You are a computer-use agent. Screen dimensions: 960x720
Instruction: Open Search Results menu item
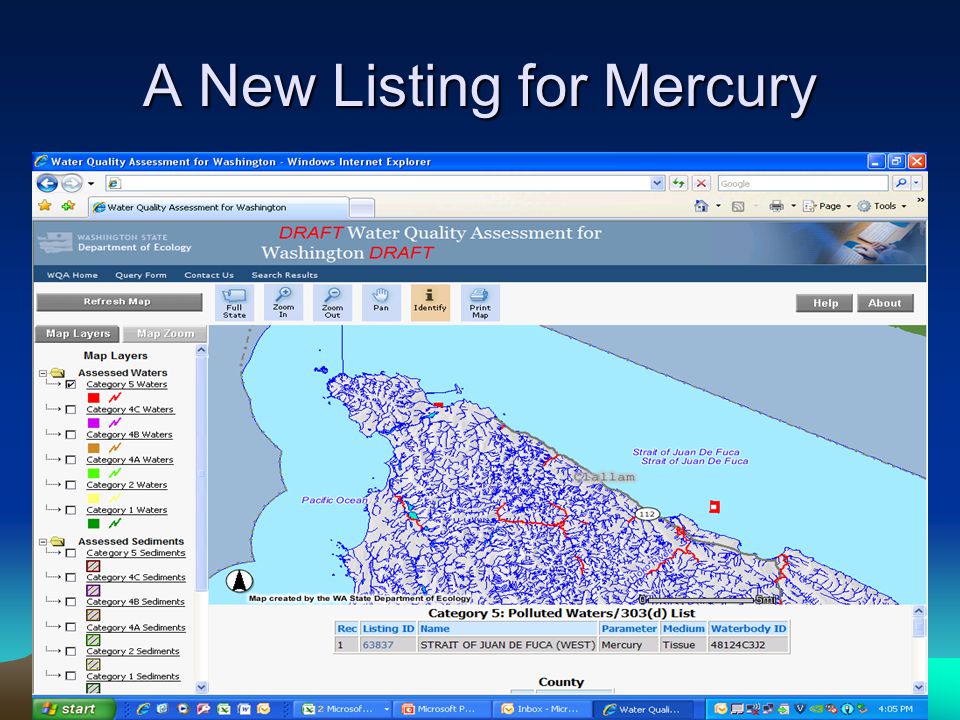[x=285, y=275]
